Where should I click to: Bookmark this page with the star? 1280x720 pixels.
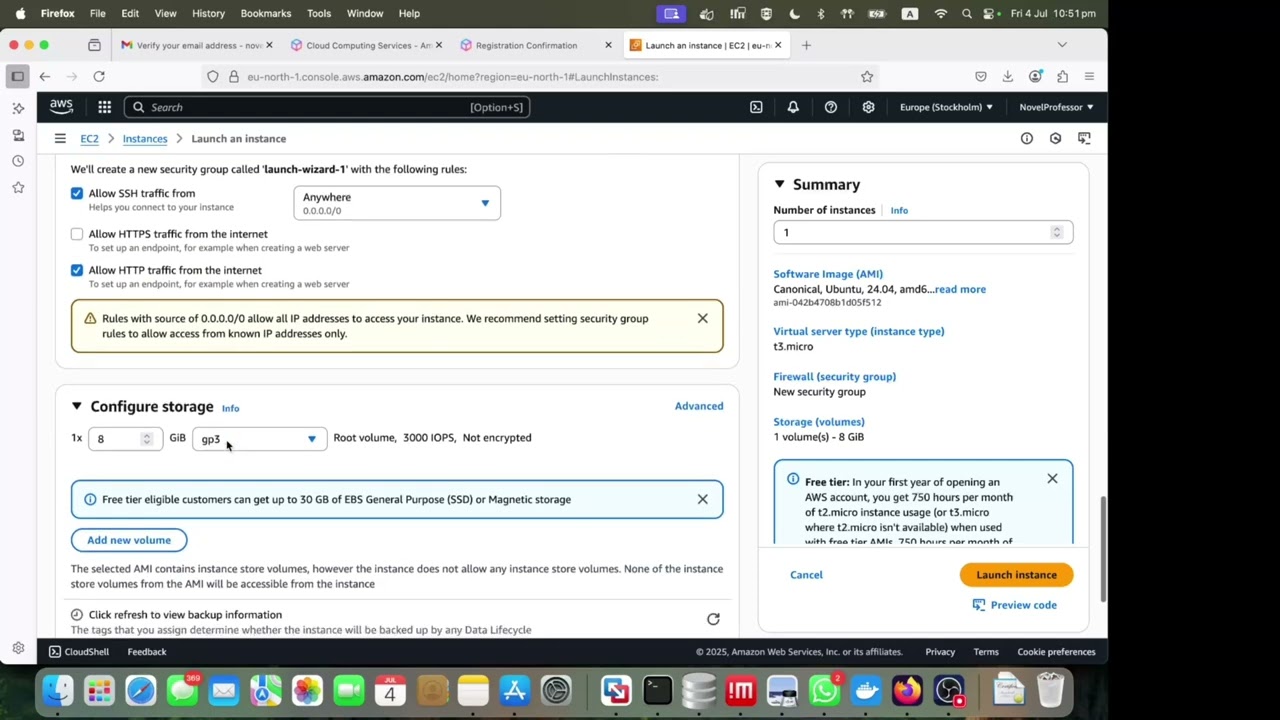pyautogui.click(x=867, y=76)
